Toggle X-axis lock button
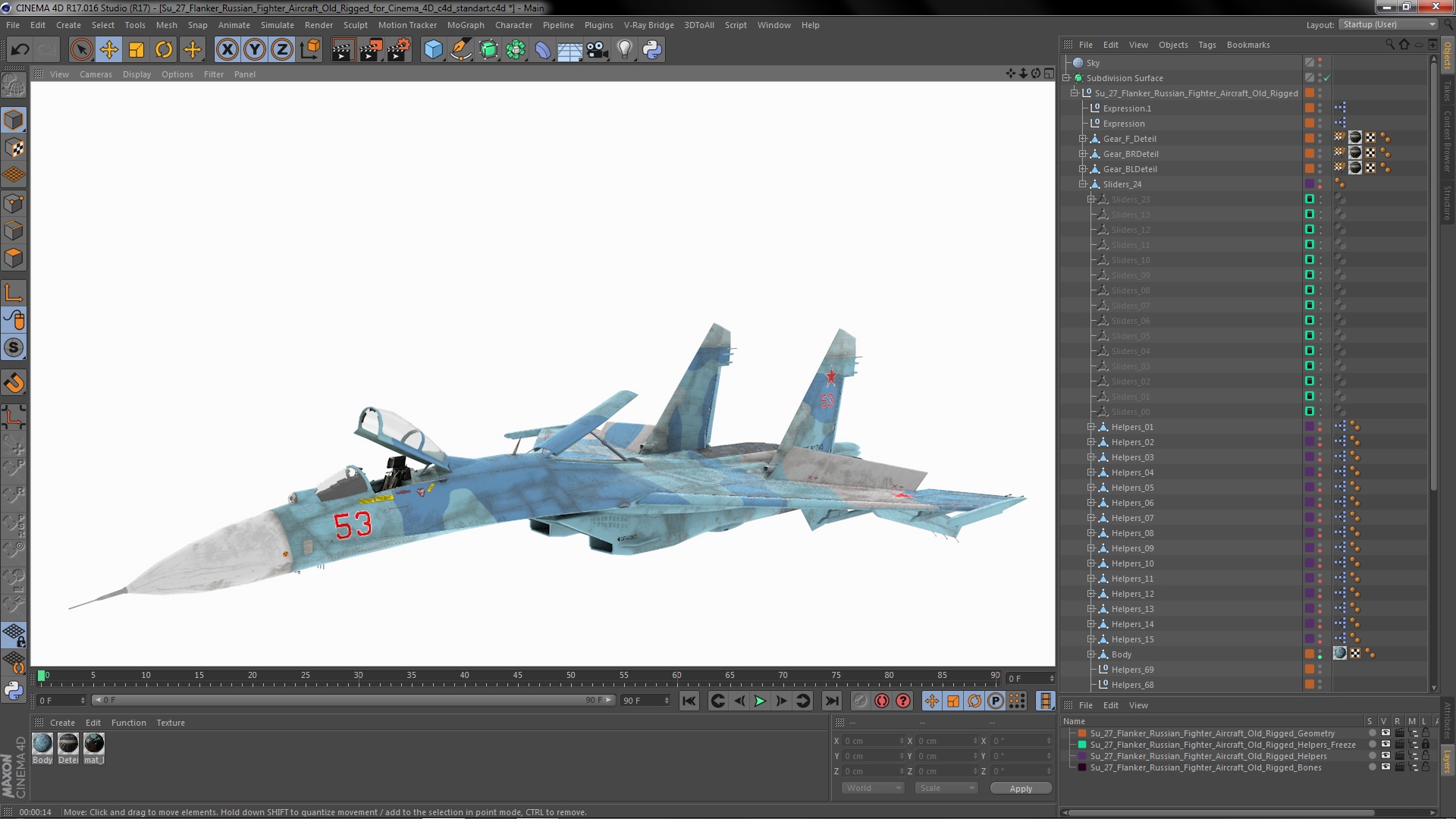Viewport: 1456px width, 819px height. coord(227,50)
